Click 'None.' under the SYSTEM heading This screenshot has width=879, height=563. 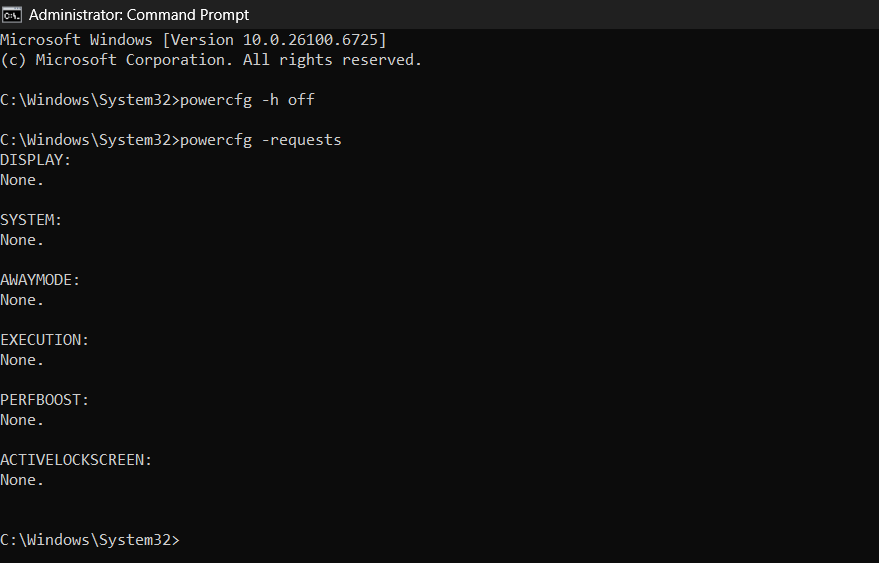(22, 240)
